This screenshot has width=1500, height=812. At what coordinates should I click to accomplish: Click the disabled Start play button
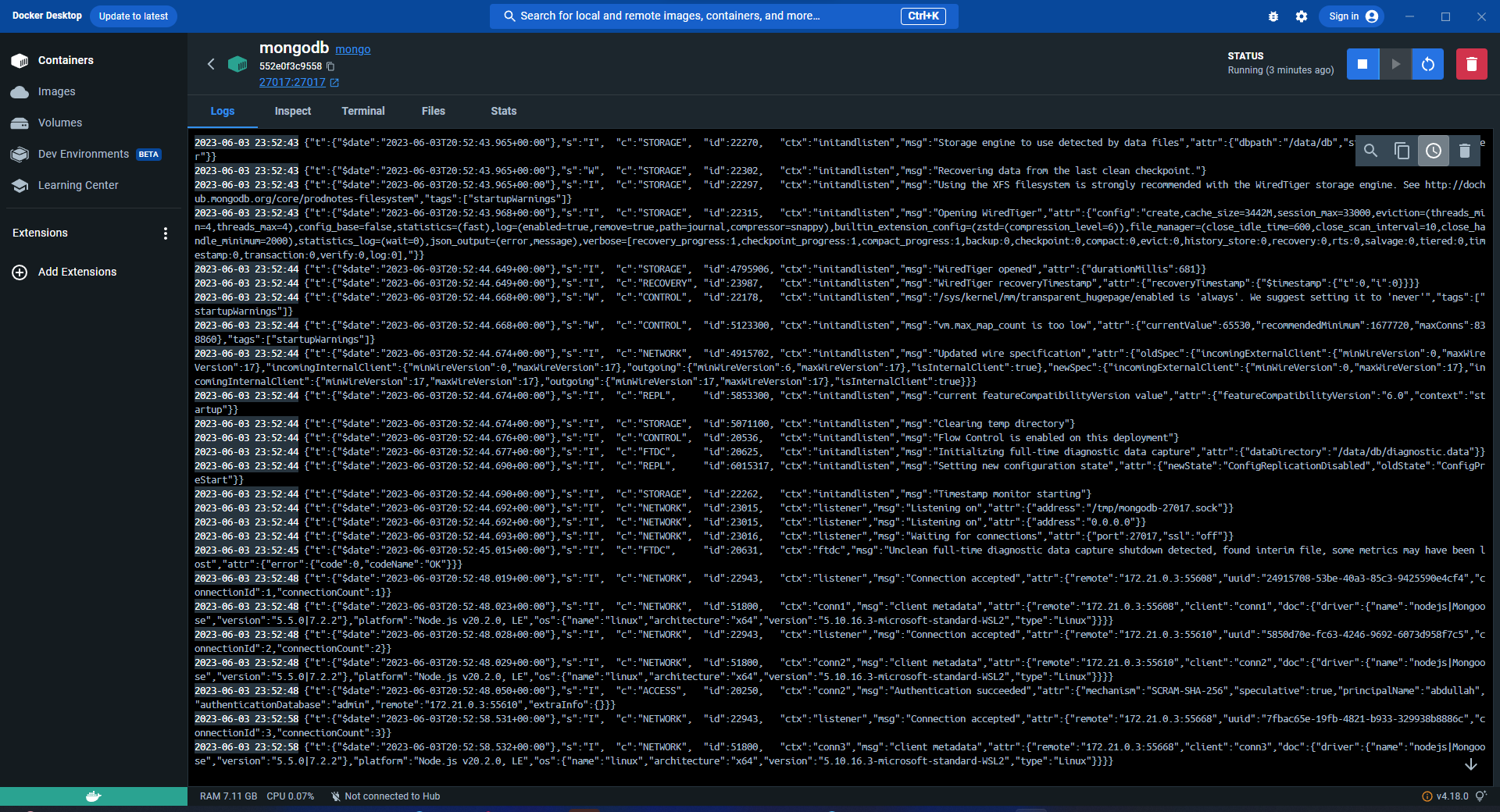pos(1395,64)
